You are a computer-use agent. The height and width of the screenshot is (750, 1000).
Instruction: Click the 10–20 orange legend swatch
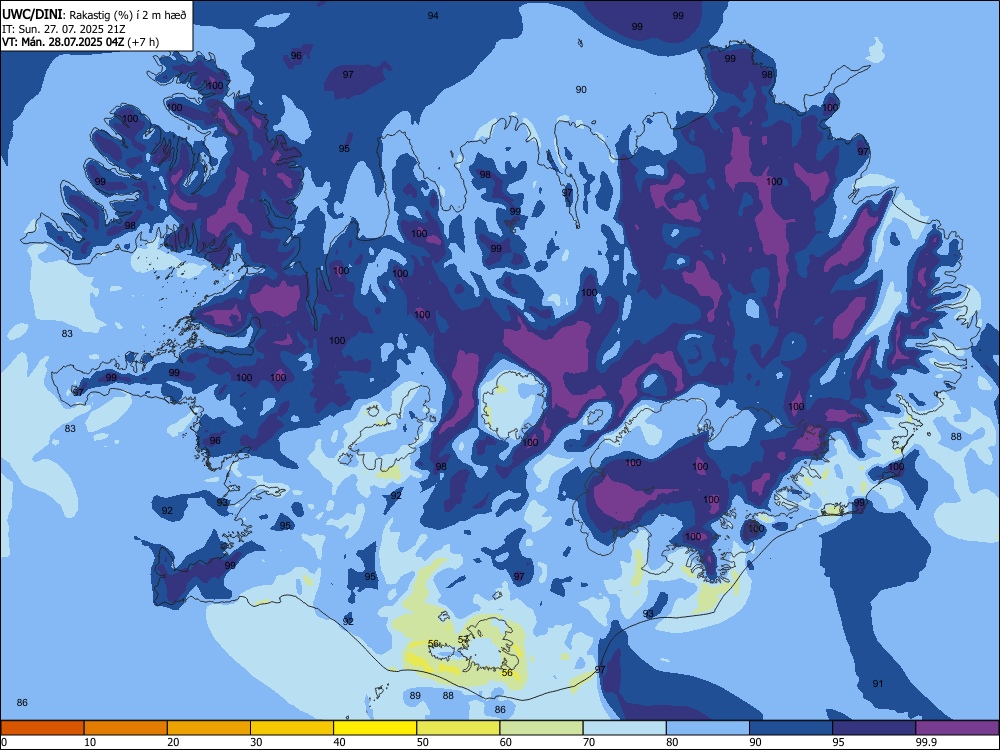[x=126, y=728]
